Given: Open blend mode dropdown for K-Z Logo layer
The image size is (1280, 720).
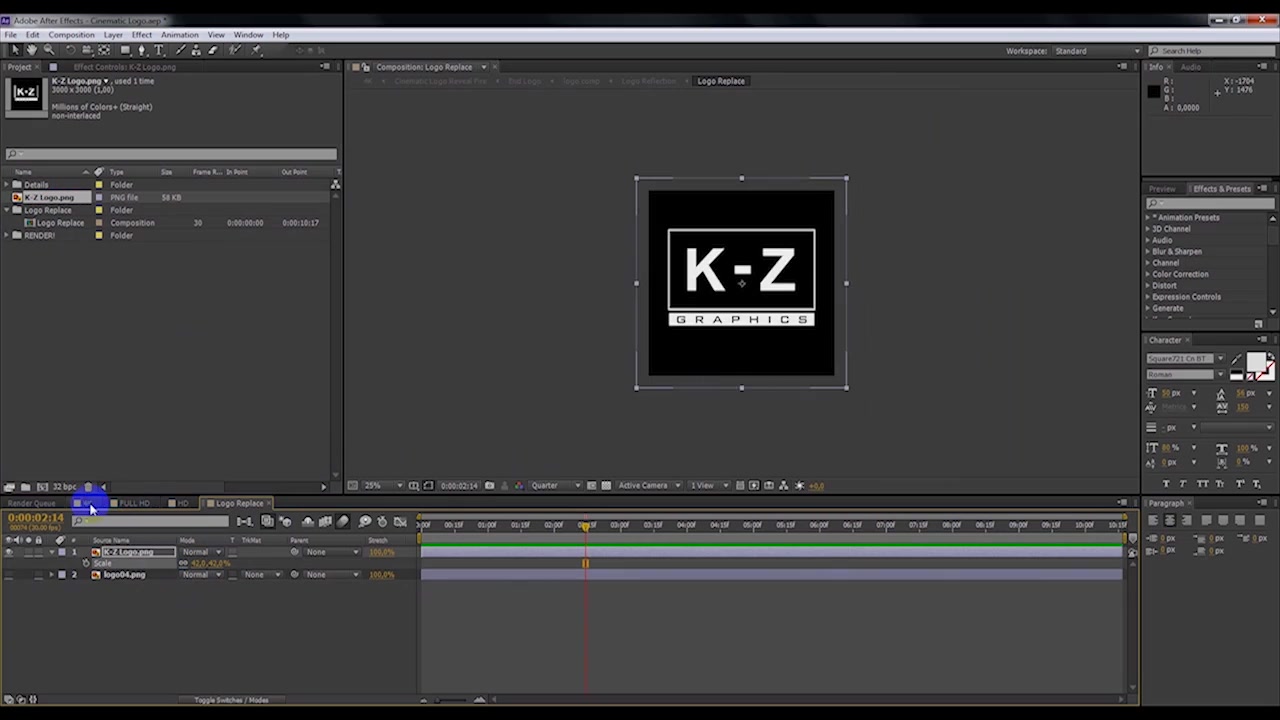Looking at the screenshot, I should point(202,552).
